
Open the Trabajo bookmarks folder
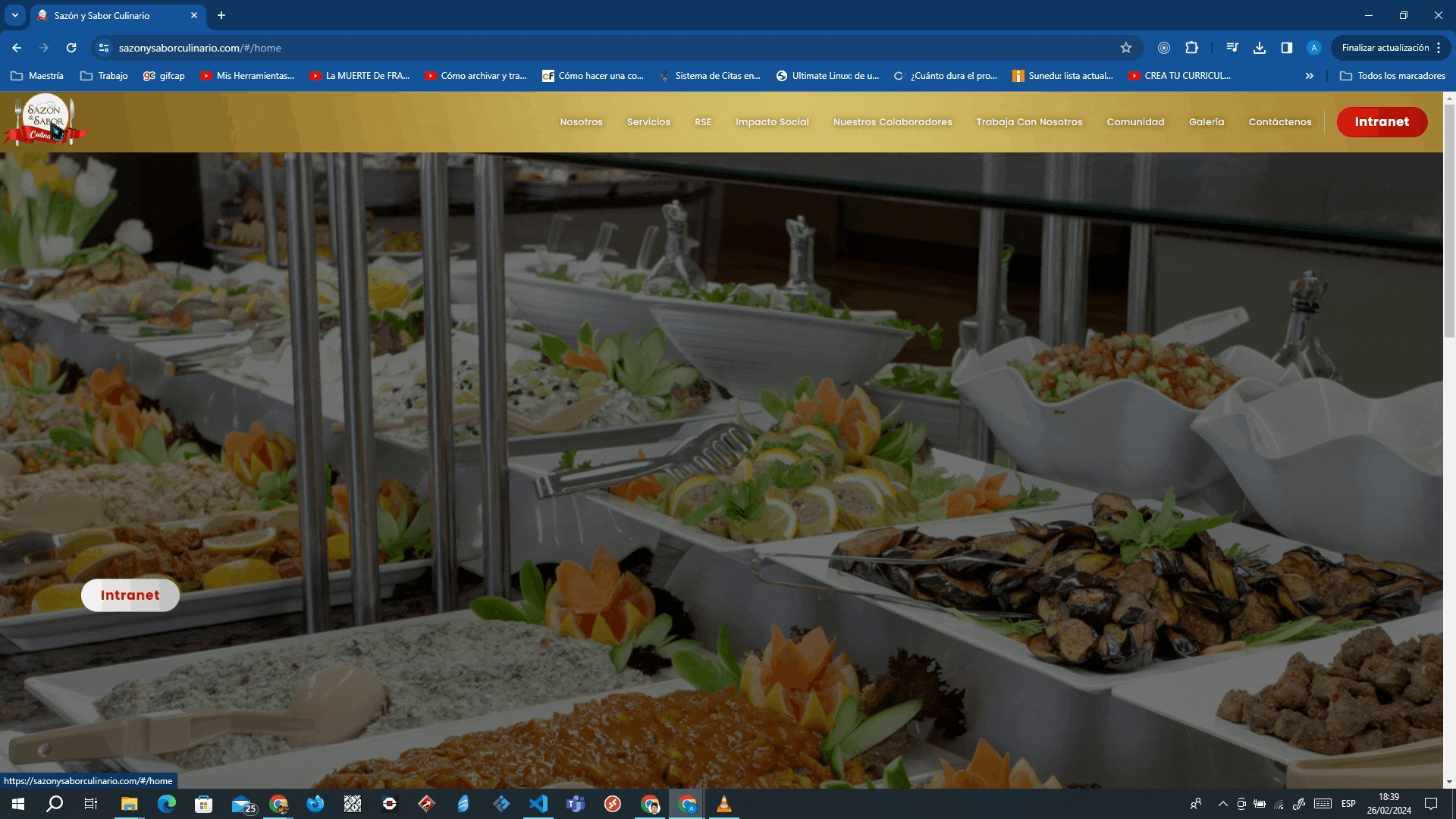(x=104, y=76)
